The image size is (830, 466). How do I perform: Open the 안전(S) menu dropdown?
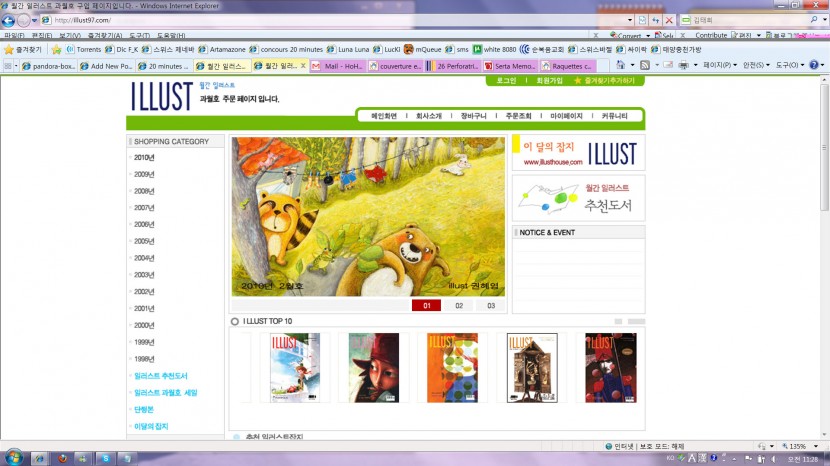coord(755,65)
